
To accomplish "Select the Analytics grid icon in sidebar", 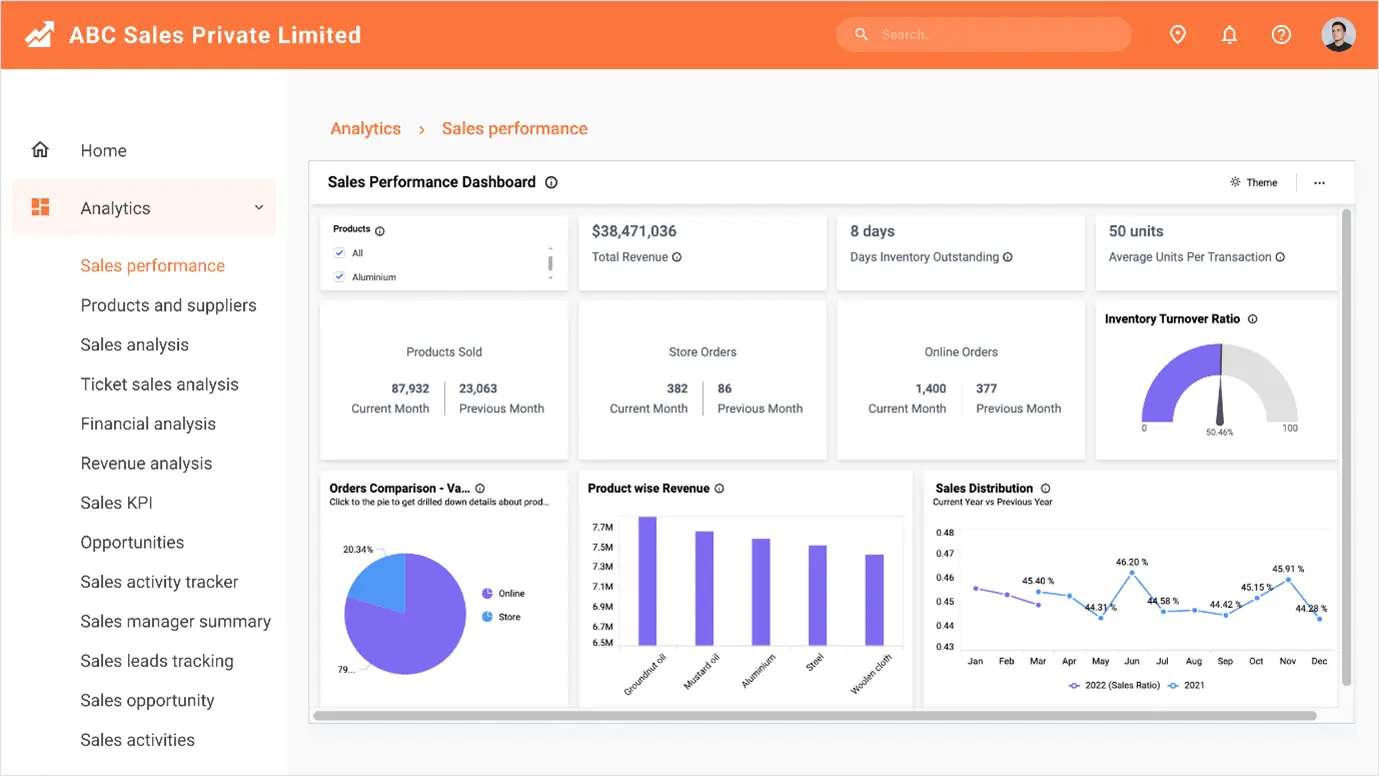I will [x=41, y=207].
